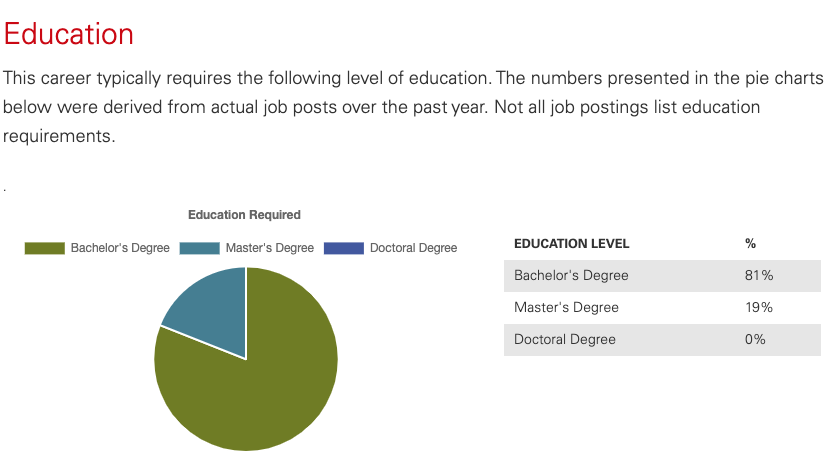The image size is (836, 457).
Task: Click the 19% value cell
Action: [x=759, y=308]
